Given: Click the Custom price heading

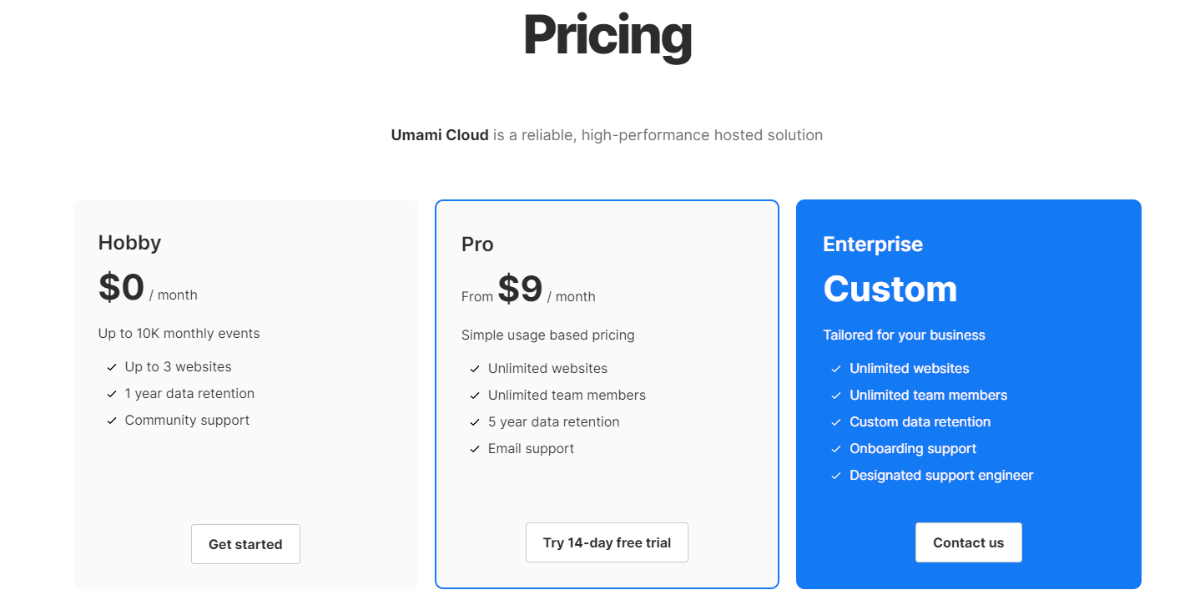Looking at the screenshot, I should [x=890, y=289].
